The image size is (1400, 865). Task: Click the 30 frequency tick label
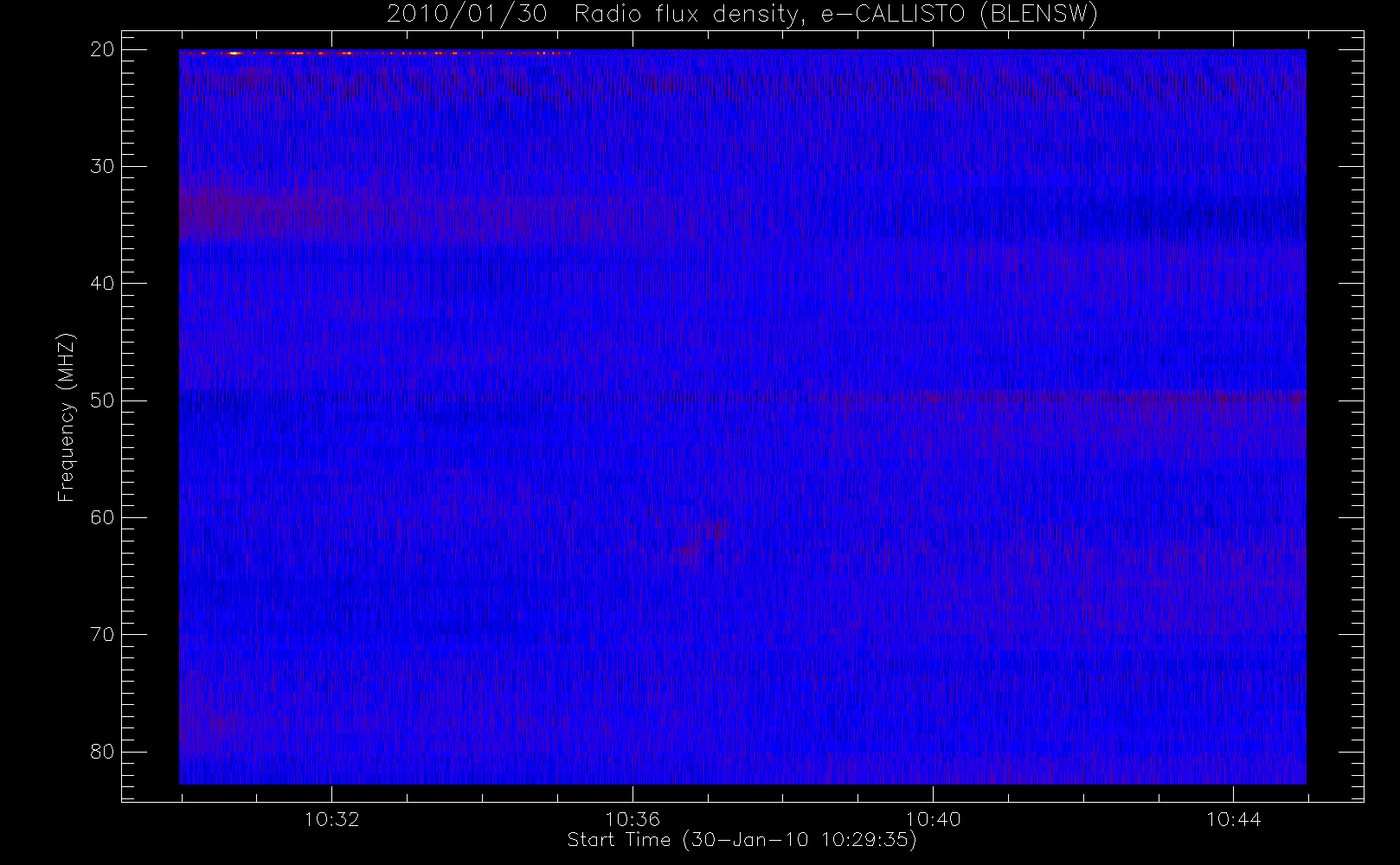102,166
